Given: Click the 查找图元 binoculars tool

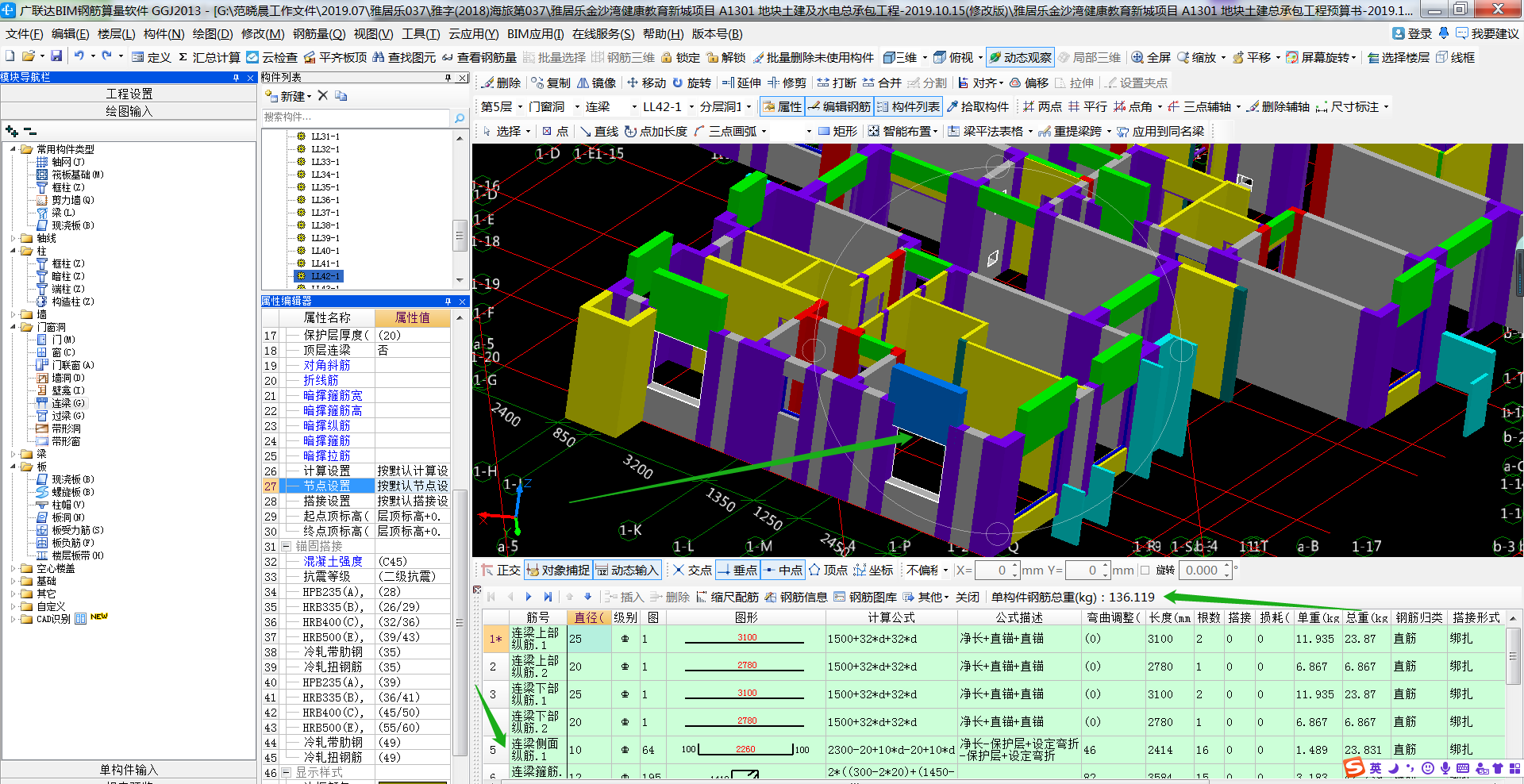Looking at the screenshot, I should pyautogui.click(x=404, y=57).
